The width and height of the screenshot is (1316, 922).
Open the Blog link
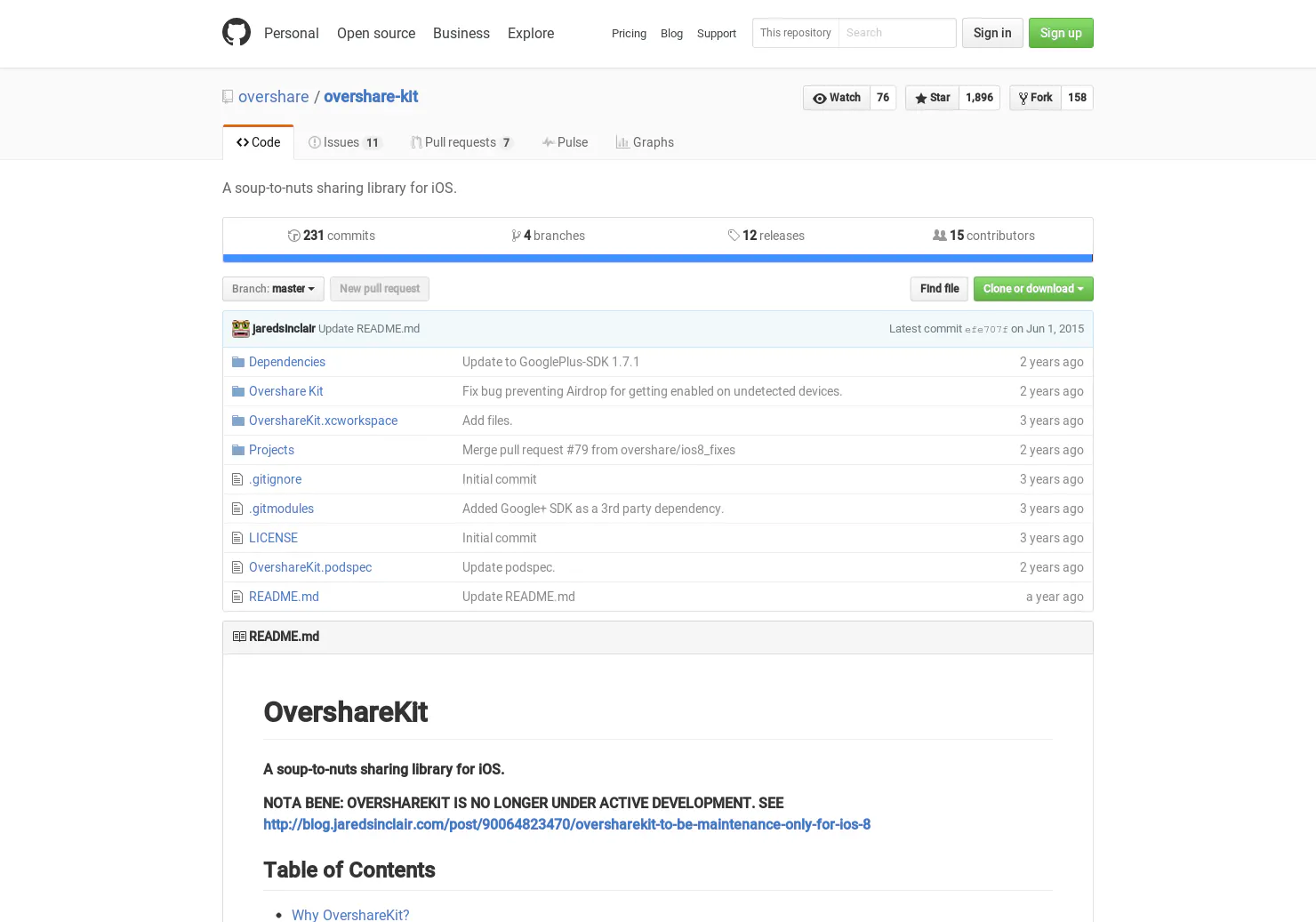pyautogui.click(x=671, y=34)
